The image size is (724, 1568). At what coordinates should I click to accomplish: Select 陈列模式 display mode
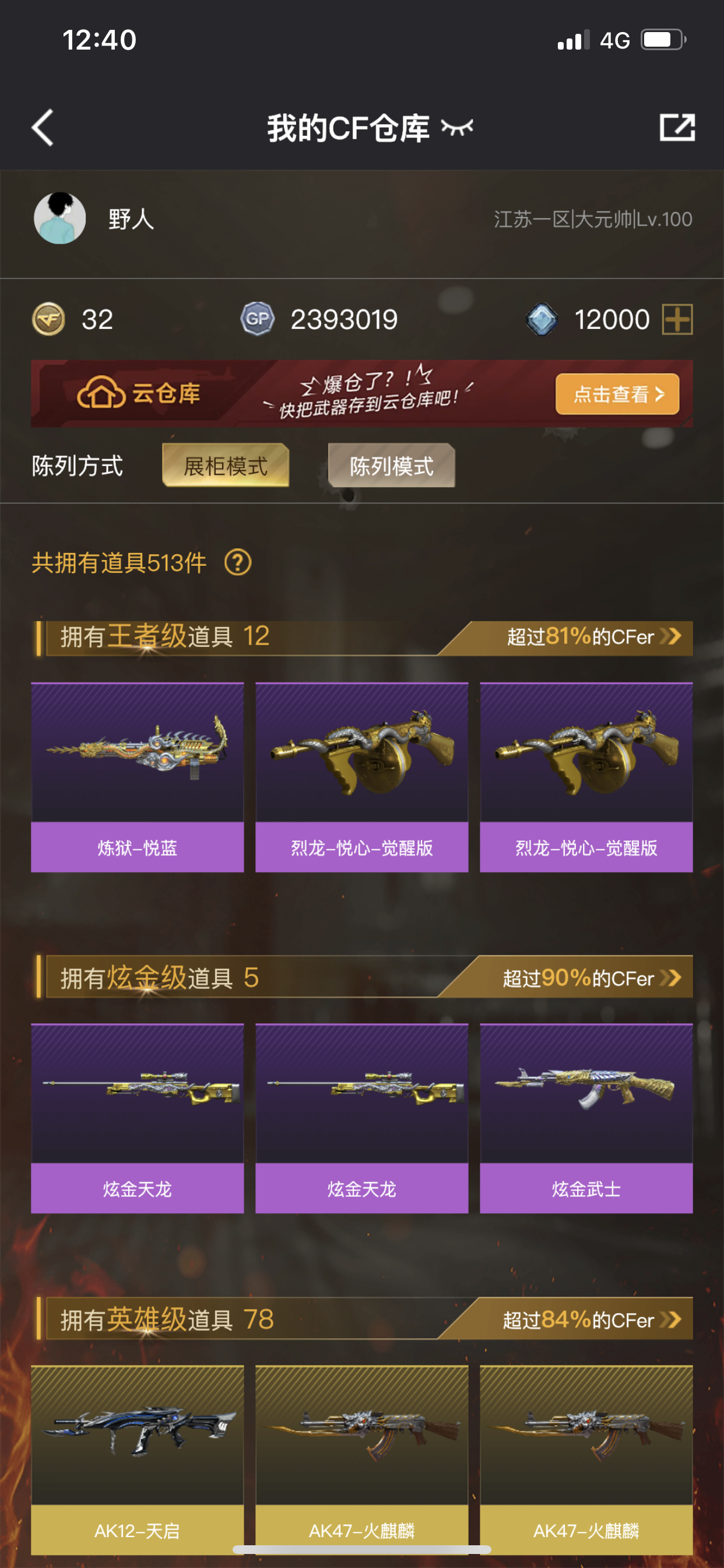point(391,466)
